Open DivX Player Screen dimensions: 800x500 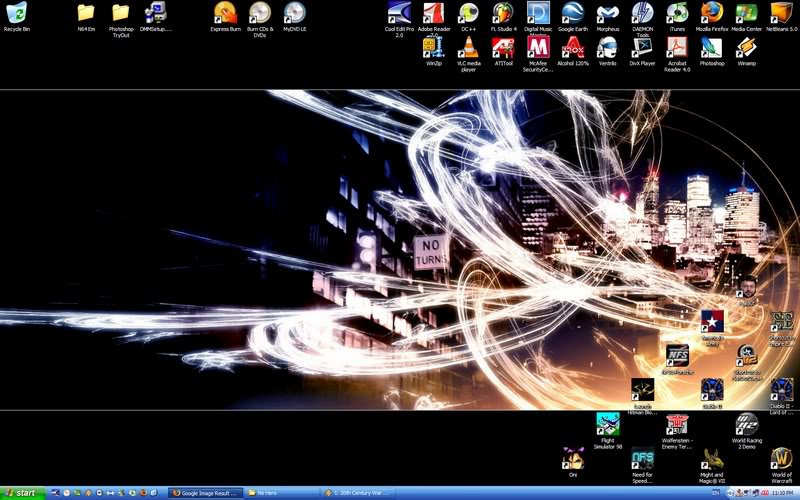642,51
